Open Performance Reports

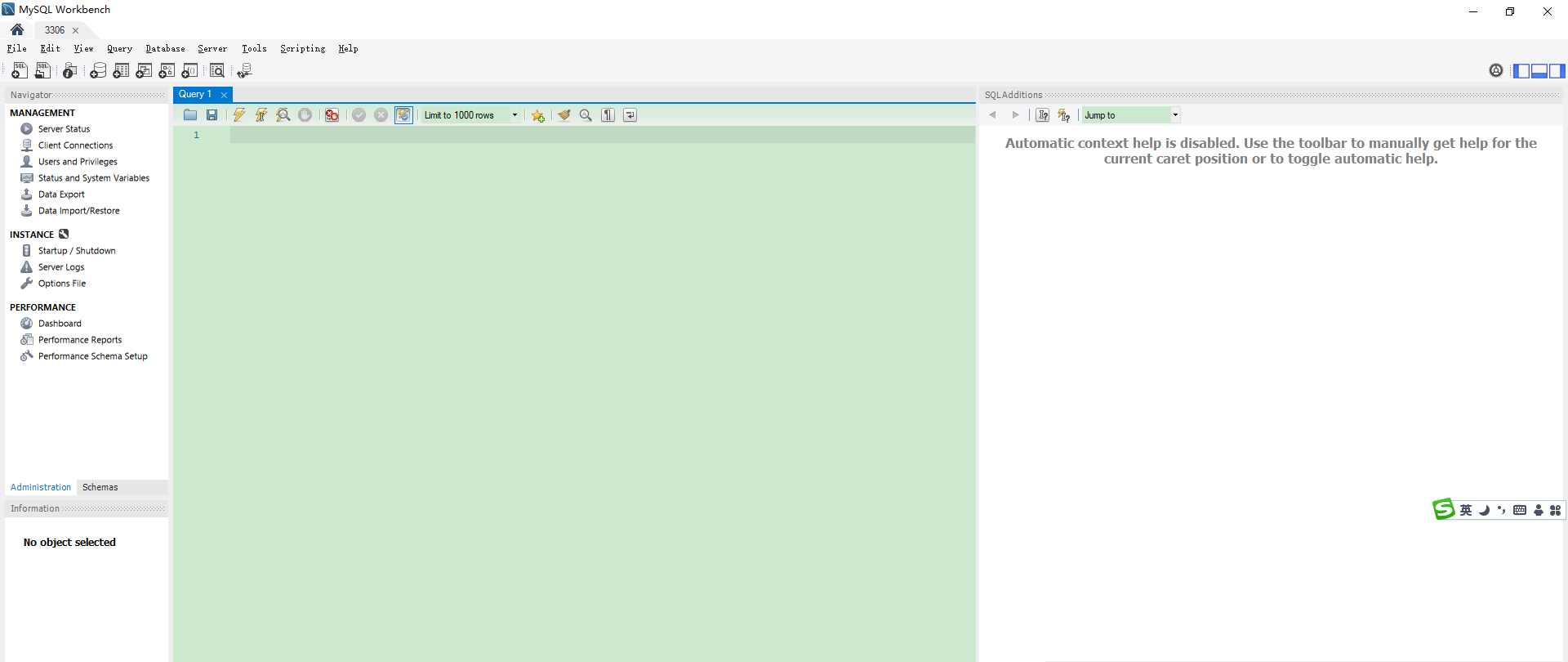80,340
